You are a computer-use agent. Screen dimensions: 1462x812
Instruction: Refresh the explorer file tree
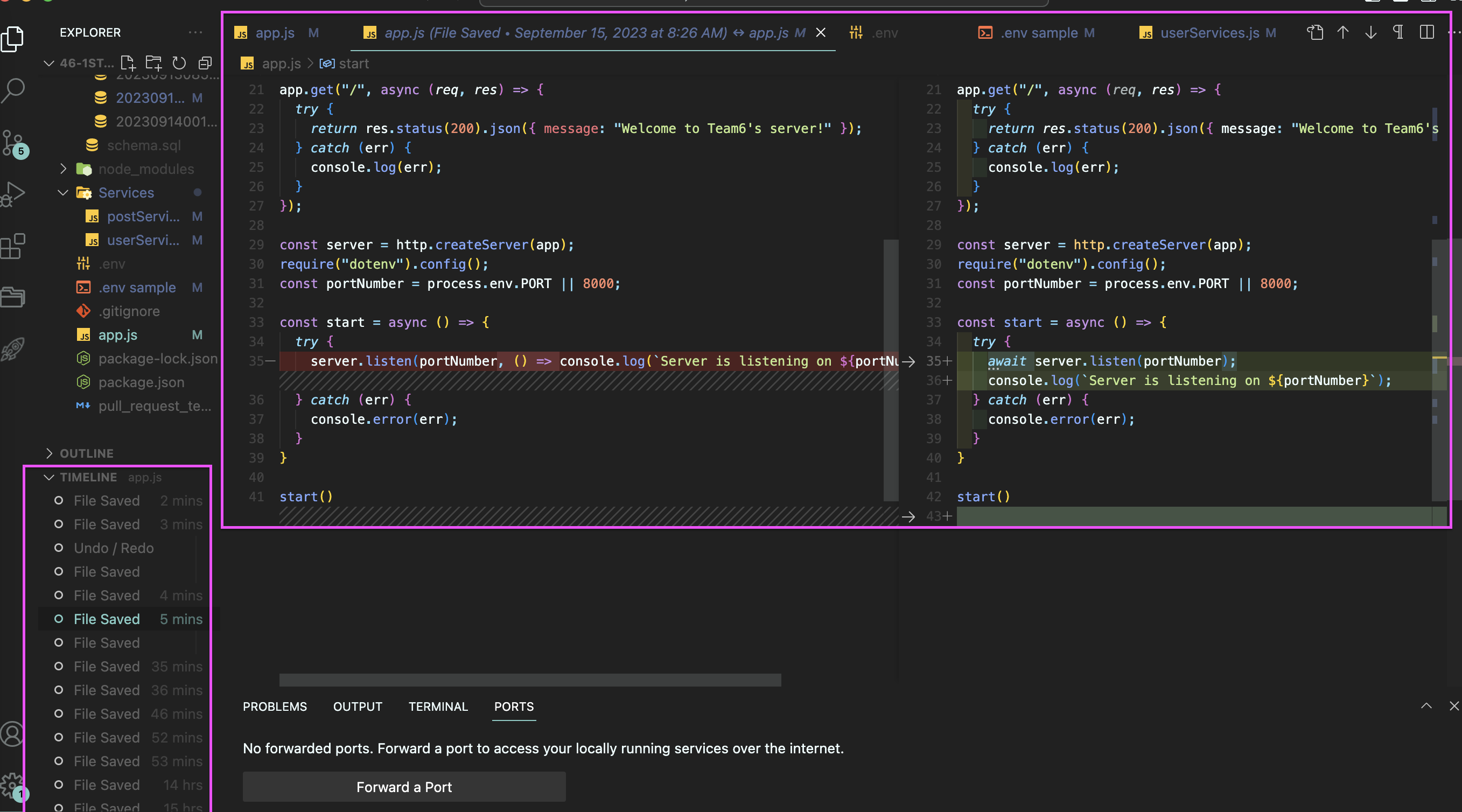179,63
